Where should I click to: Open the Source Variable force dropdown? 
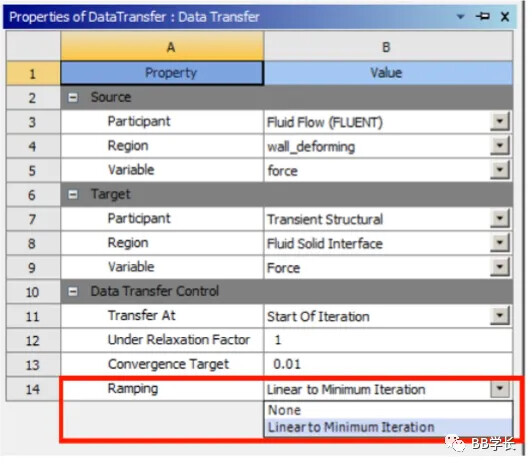point(500,170)
